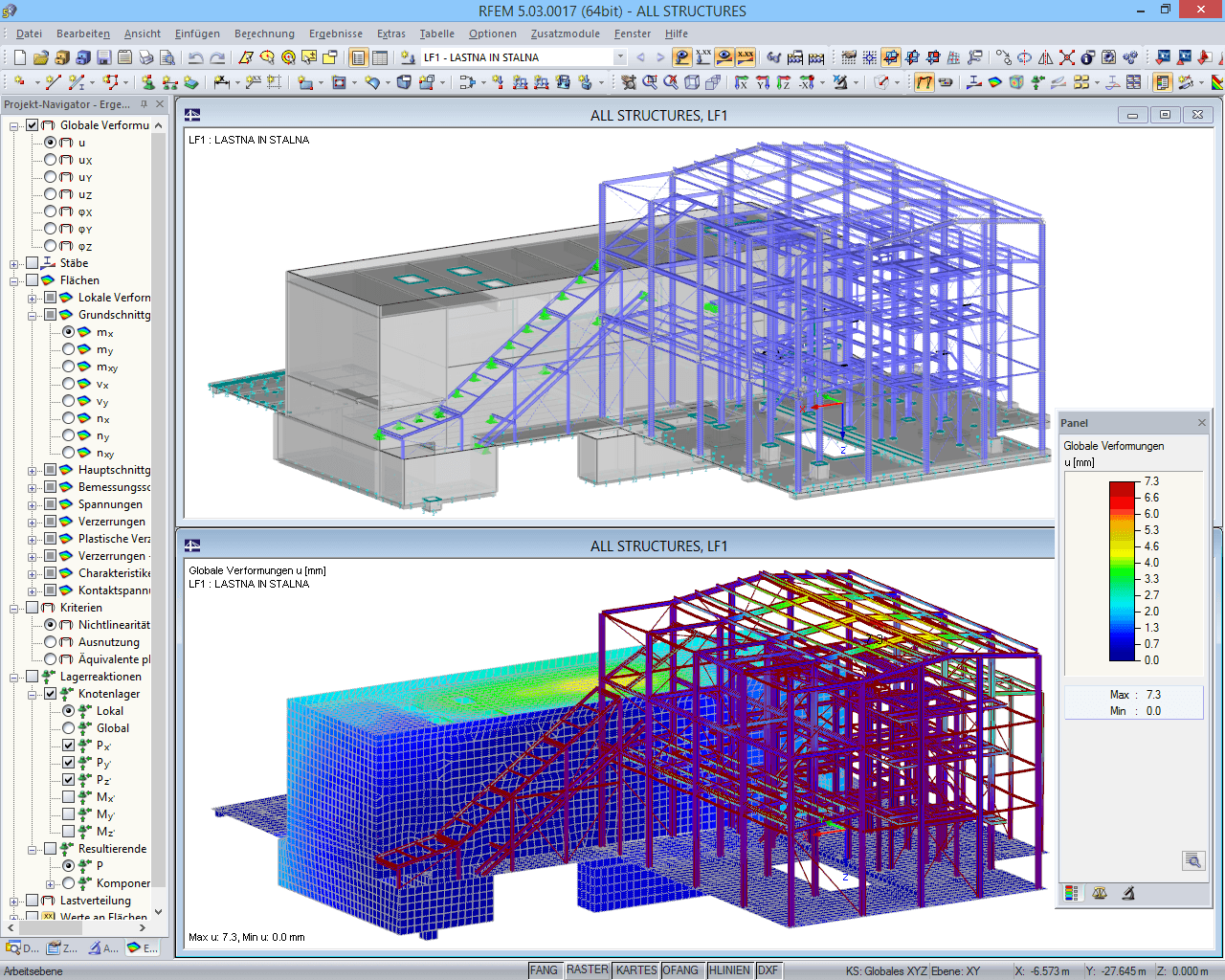Toggle RASTER in the status bar

click(587, 969)
